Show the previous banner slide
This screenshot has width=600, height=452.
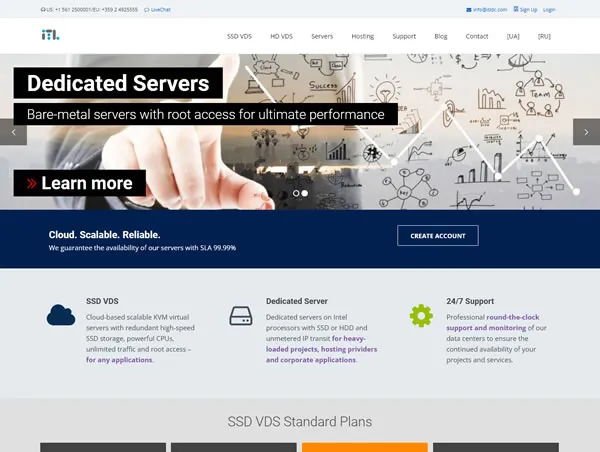click(x=13, y=132)
